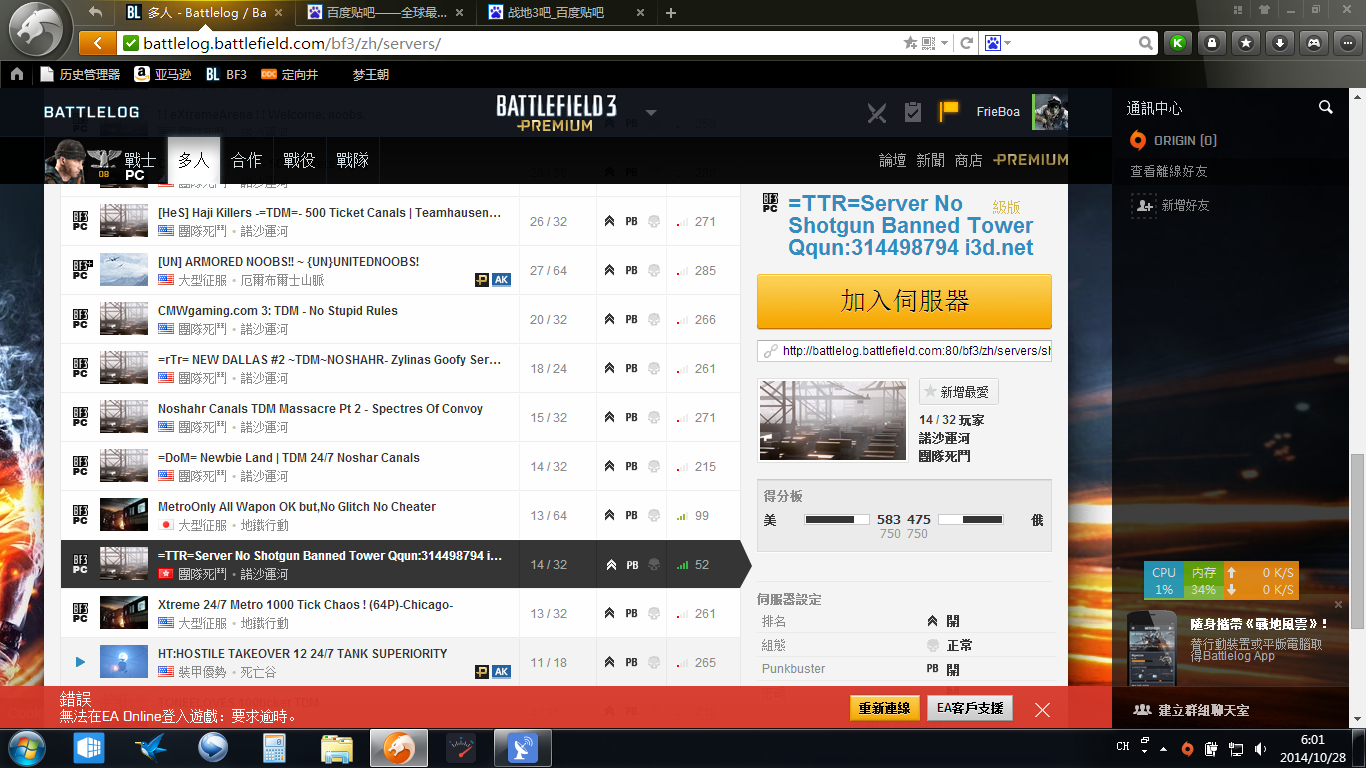Click the browser address bar URL
Viewport: 1366px width, 768px height.
tap(292, 43)
